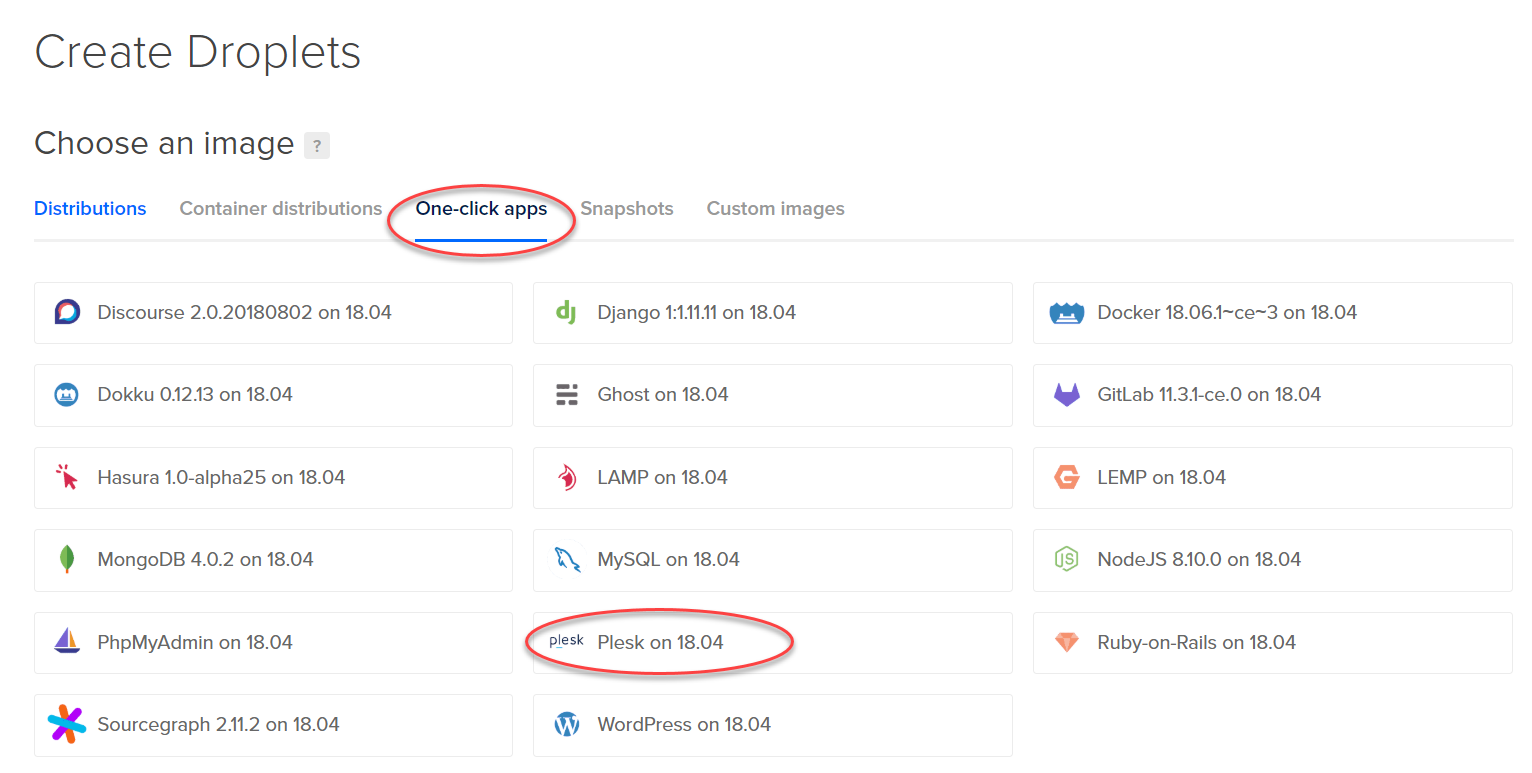Select PhpMyAdmin on 18.04 tile
This screenshot has height=773, width=1532.
pyautogui.click(x=195, y=643)
